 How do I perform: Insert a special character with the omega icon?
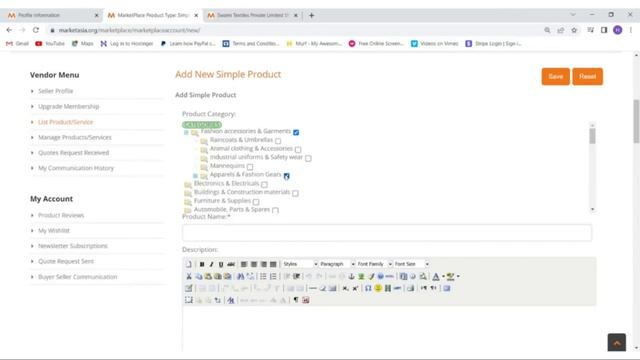[x=368, y=288]
